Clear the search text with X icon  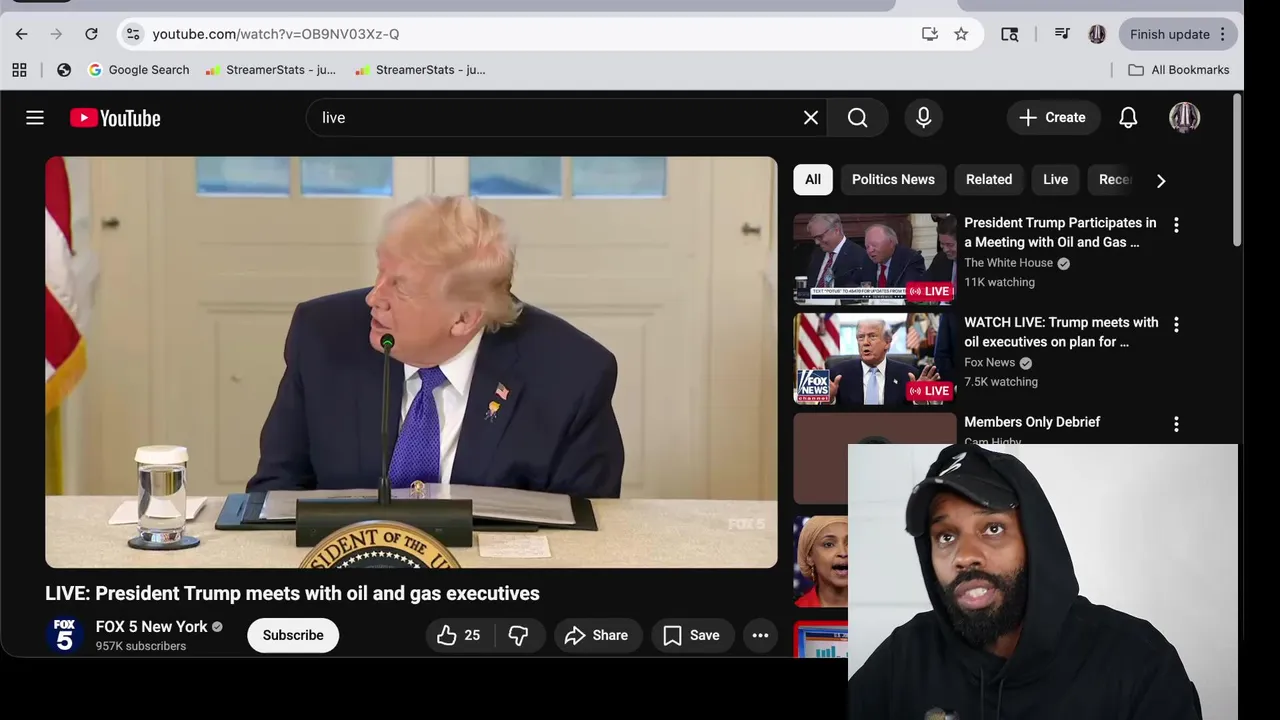[811, 118]
